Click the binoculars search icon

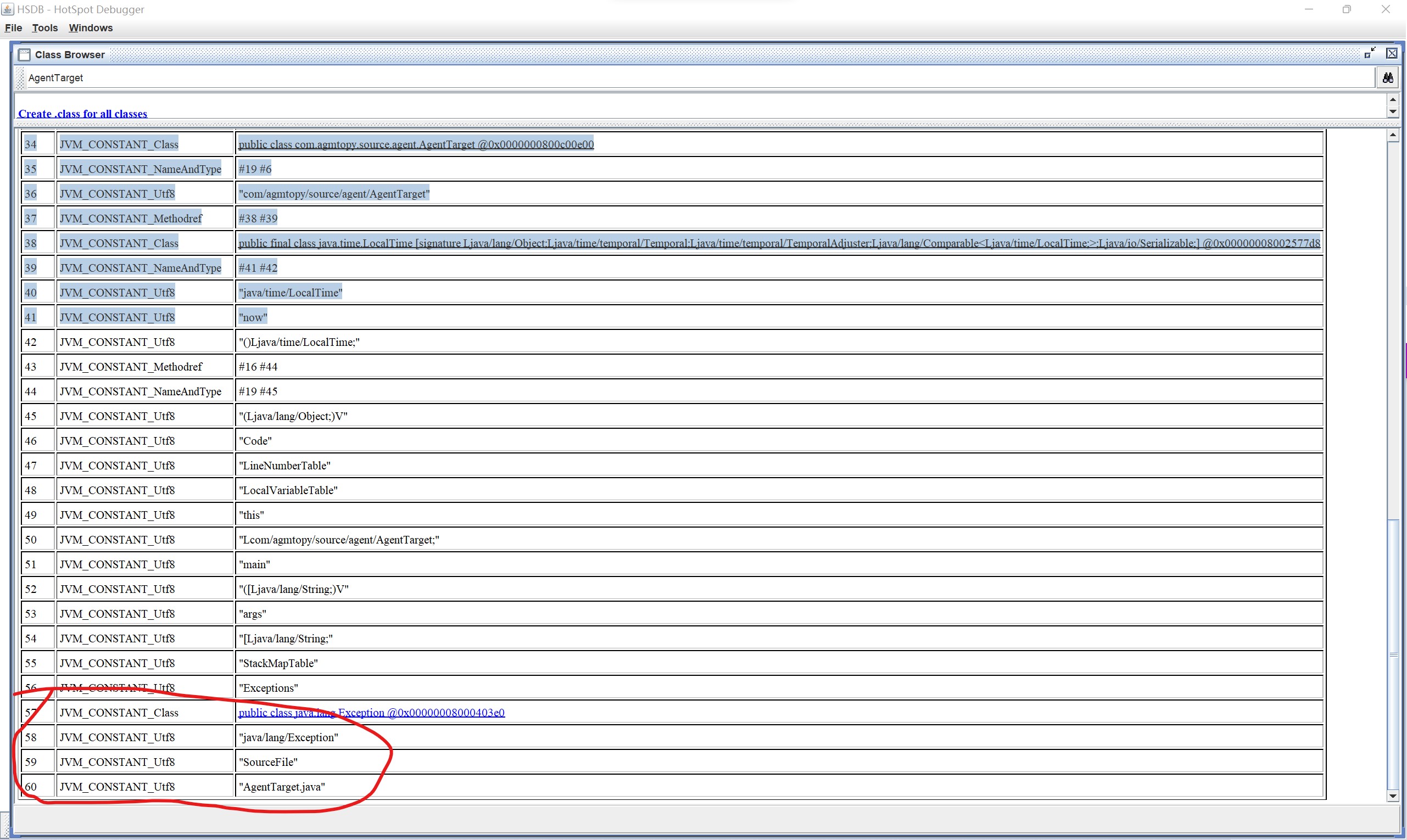[x=1387, y=77]
